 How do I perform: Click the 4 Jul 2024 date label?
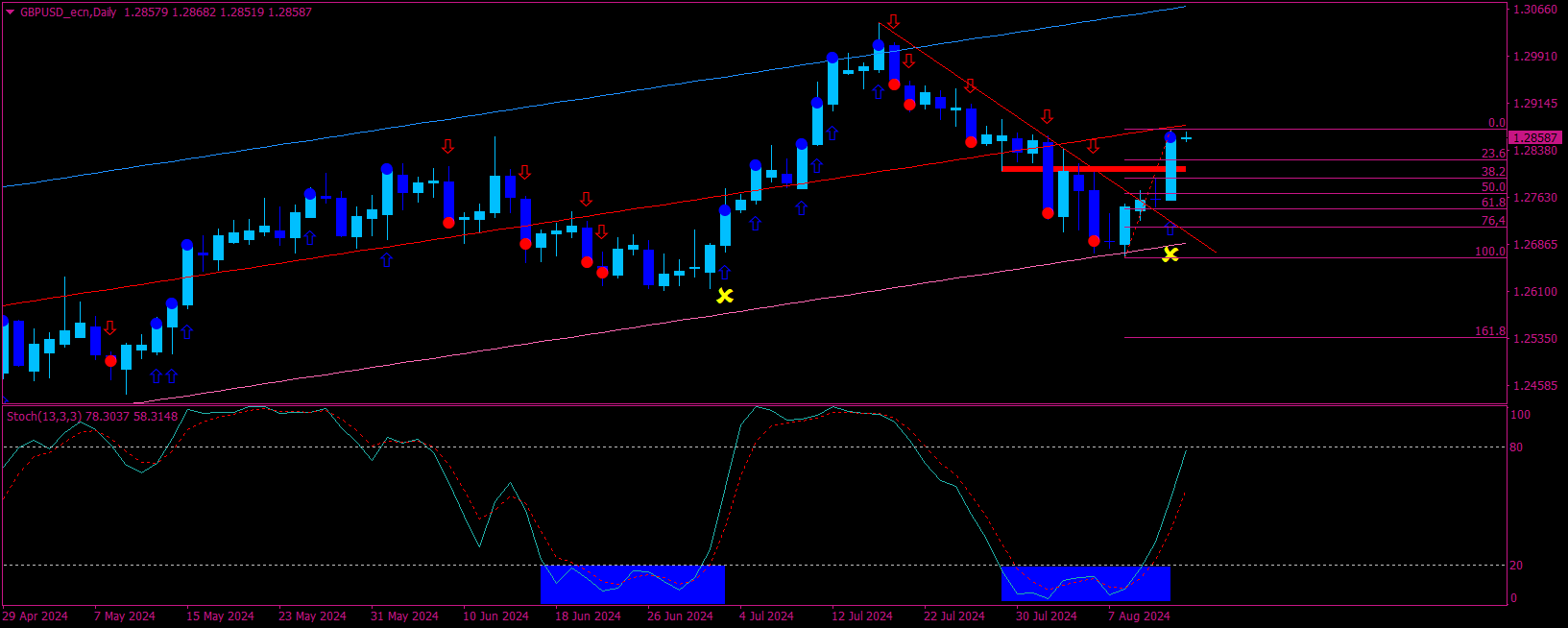tap(766, 616)
